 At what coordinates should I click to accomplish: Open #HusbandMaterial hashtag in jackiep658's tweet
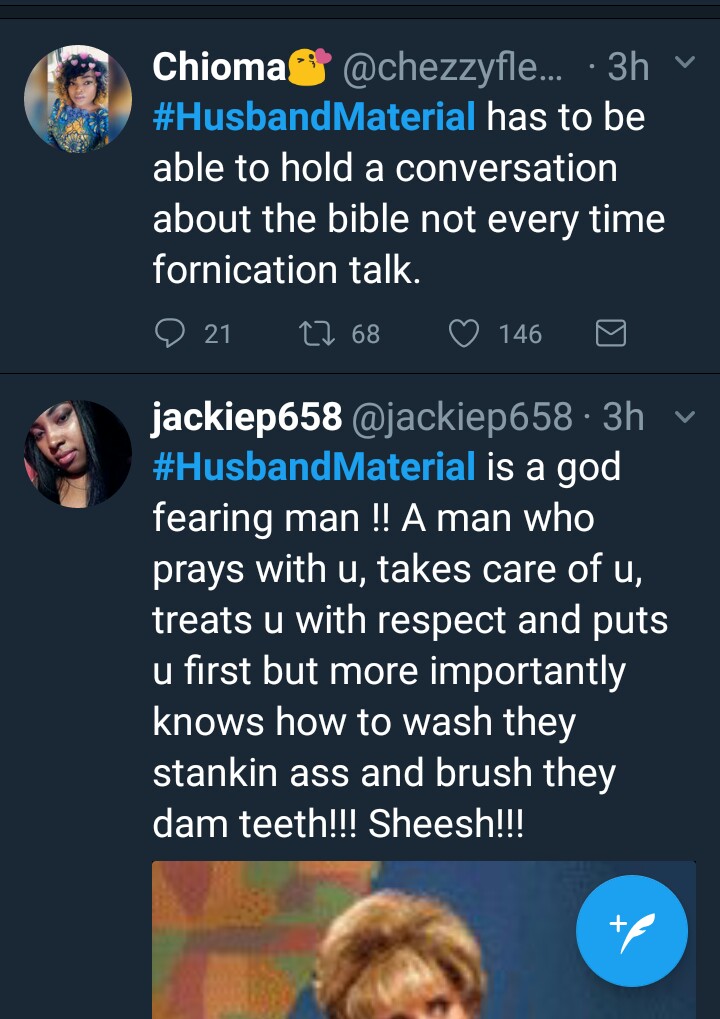pos(314,467)
